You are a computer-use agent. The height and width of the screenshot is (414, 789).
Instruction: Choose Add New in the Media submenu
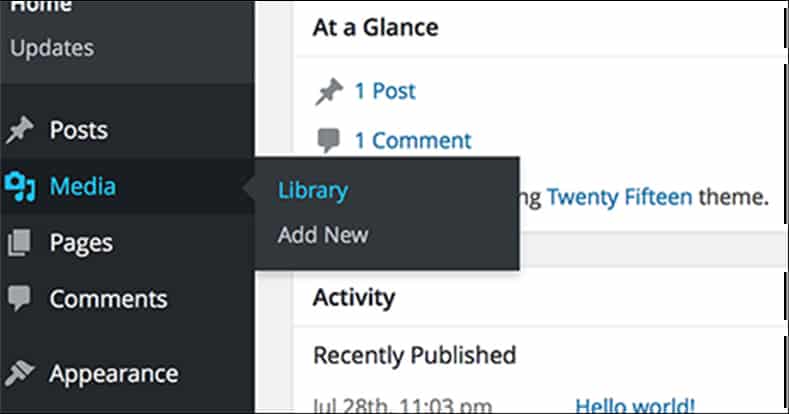coord(323,235)
